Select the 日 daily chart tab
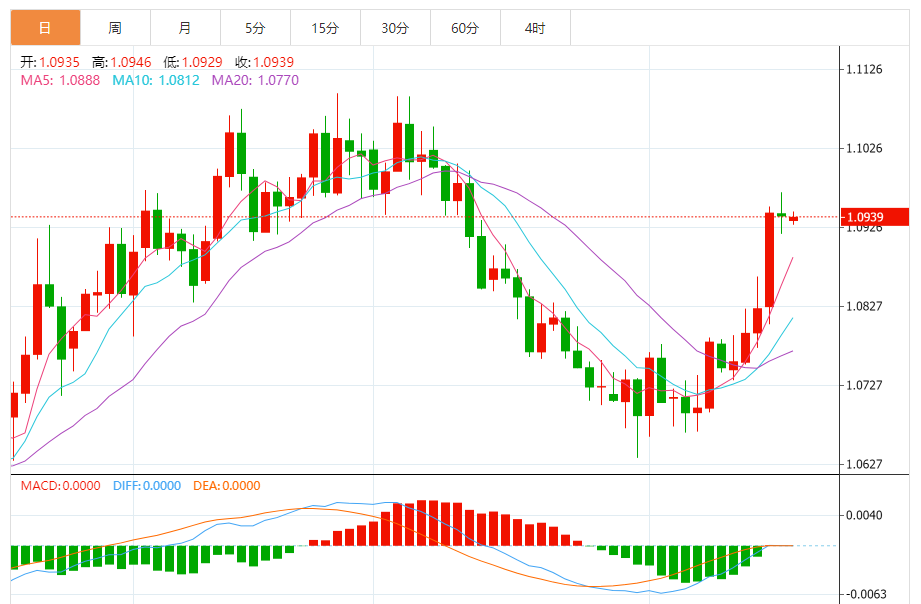921x604 pixels. point(45,28)
